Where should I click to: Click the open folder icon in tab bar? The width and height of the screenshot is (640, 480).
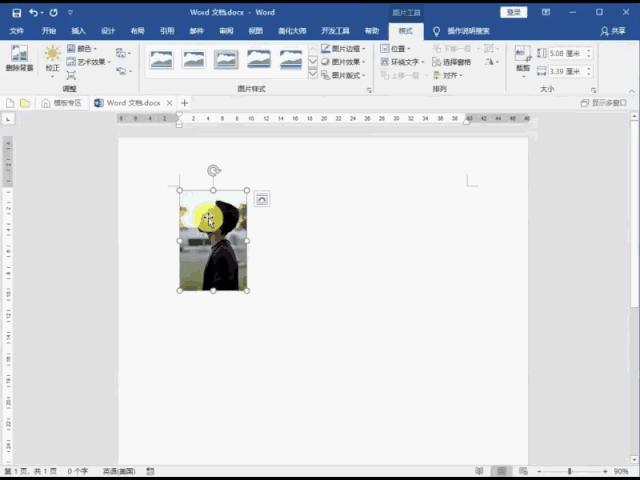coord(25,103)
